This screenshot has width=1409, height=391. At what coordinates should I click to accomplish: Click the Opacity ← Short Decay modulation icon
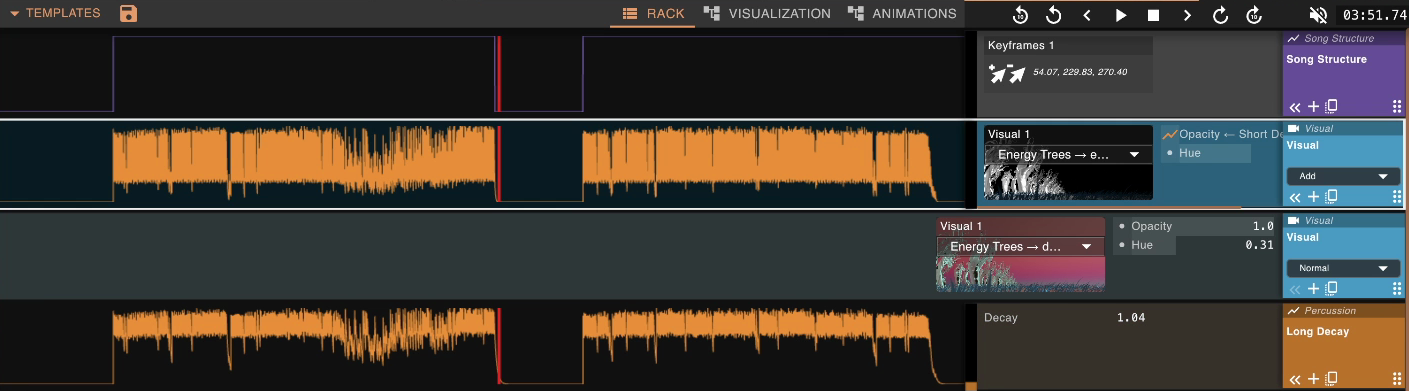[1170, 134]
